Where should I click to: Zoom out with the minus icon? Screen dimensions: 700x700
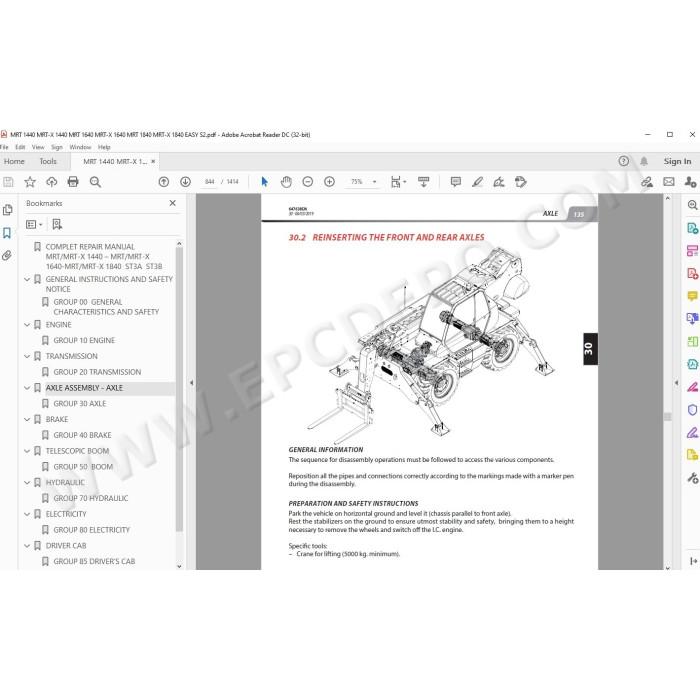(x=308, y=182)
